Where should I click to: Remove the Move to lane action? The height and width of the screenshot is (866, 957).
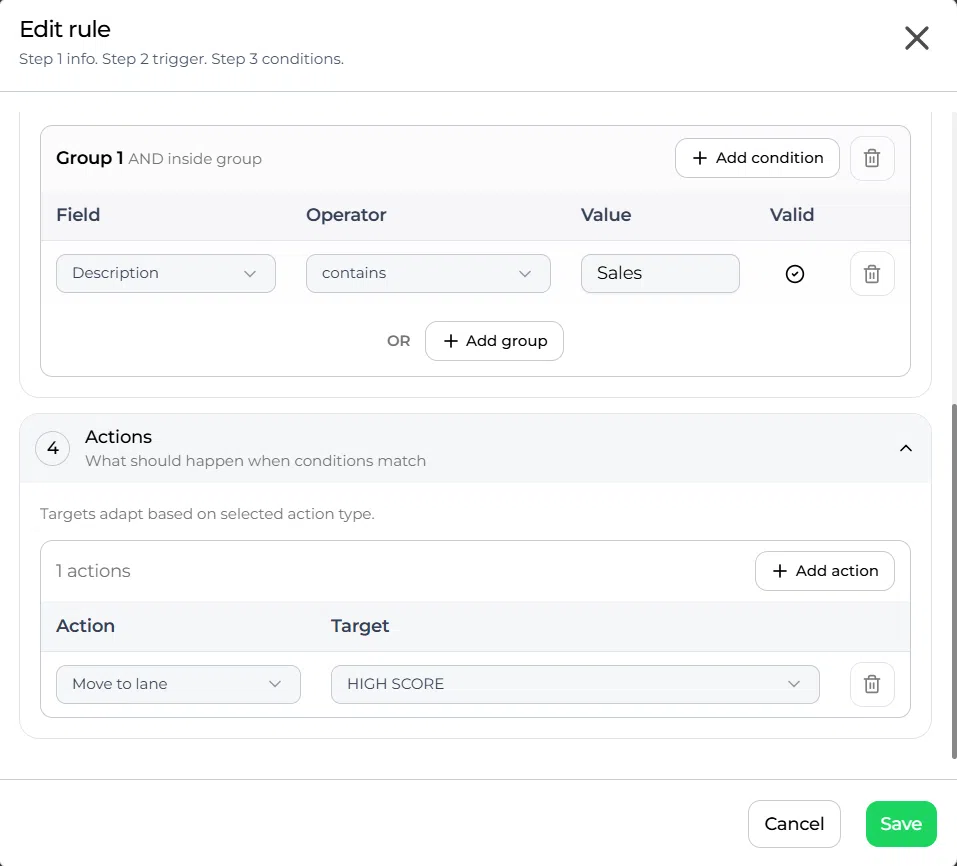872,684
